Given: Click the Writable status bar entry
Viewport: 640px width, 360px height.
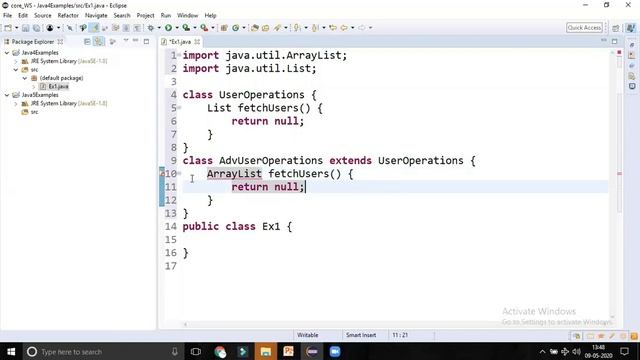Looking at the screenshot, I should [308, 335].
